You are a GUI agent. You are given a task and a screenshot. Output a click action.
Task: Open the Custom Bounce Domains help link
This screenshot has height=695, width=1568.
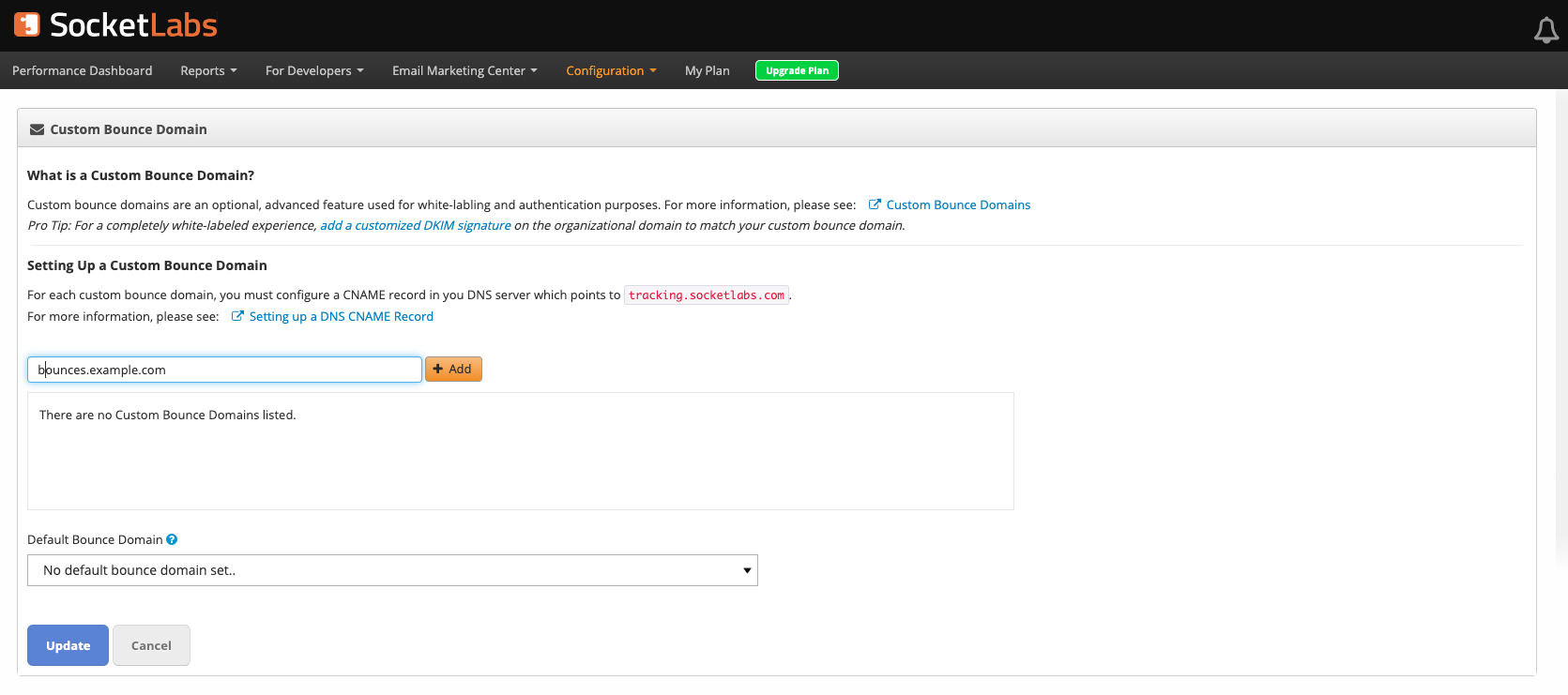click(958, 204)
